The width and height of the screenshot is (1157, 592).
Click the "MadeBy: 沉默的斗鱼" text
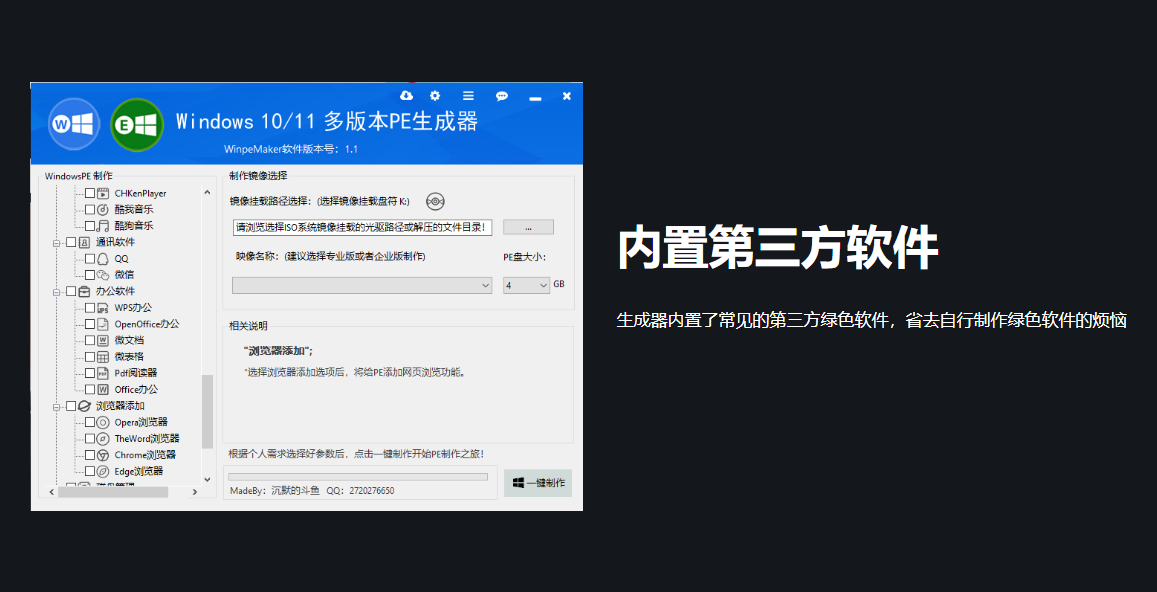click(x=274, y=491)
